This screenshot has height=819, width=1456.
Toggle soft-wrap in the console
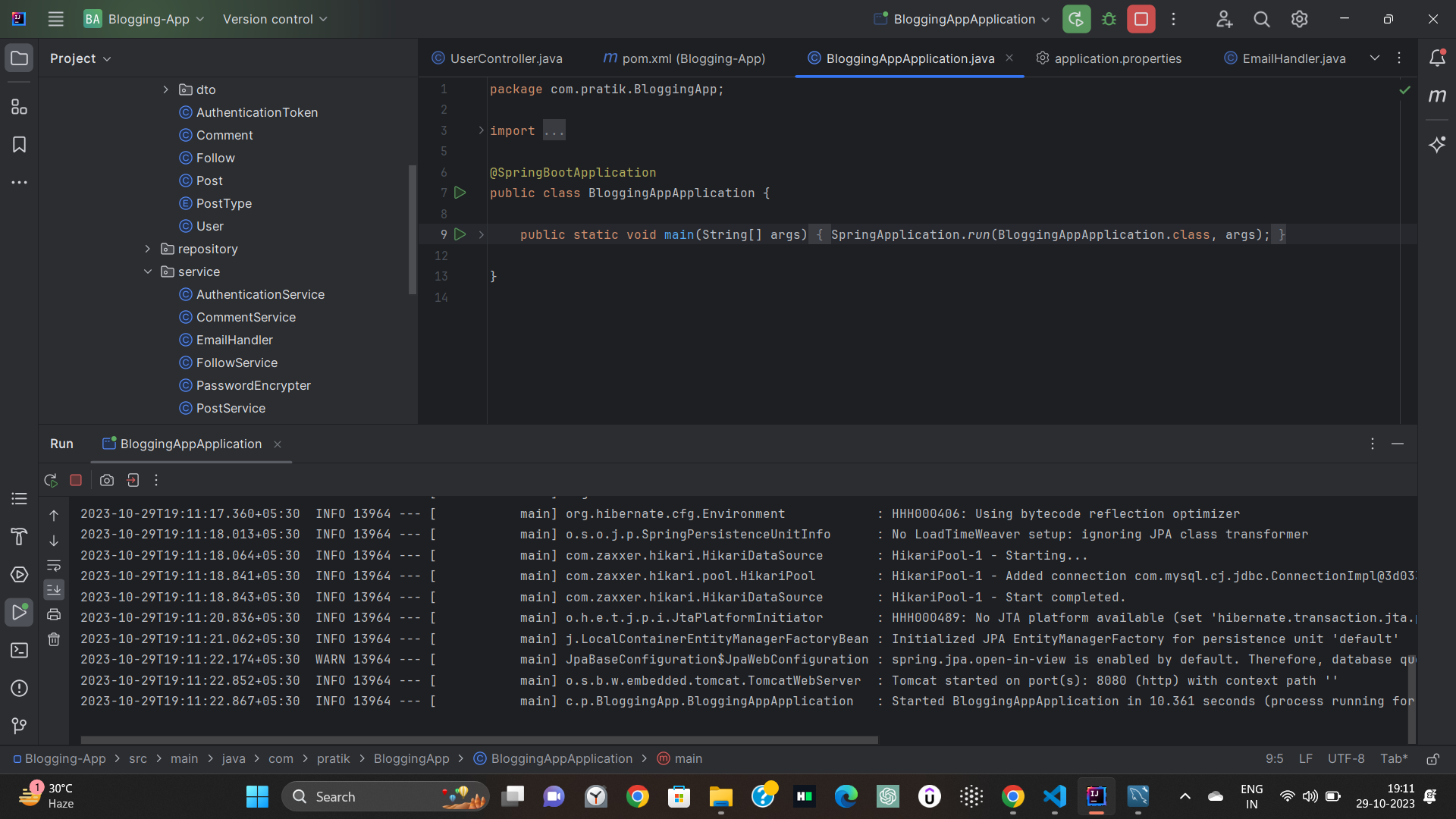pyautogui.click(x=54, y=565)
